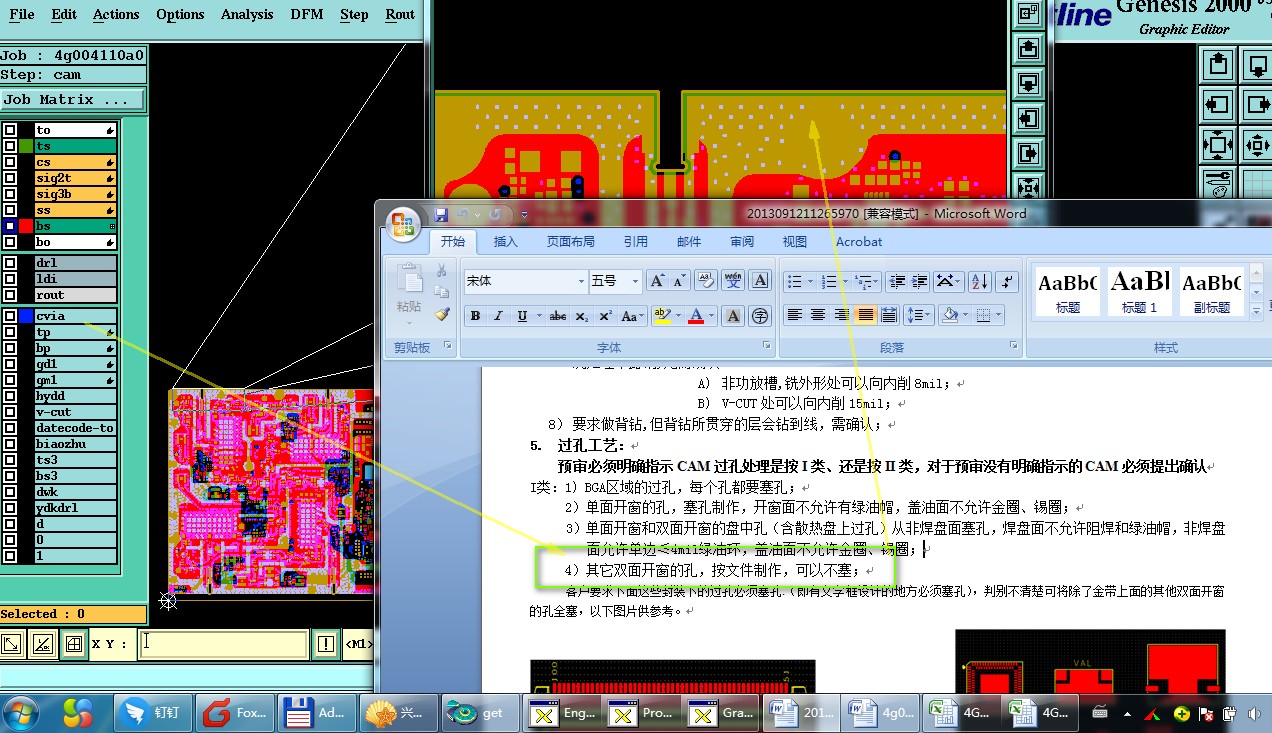The image size is (1272, 733).
Task: Apply strikethrough formatting in Word
Action: point(558,316)
